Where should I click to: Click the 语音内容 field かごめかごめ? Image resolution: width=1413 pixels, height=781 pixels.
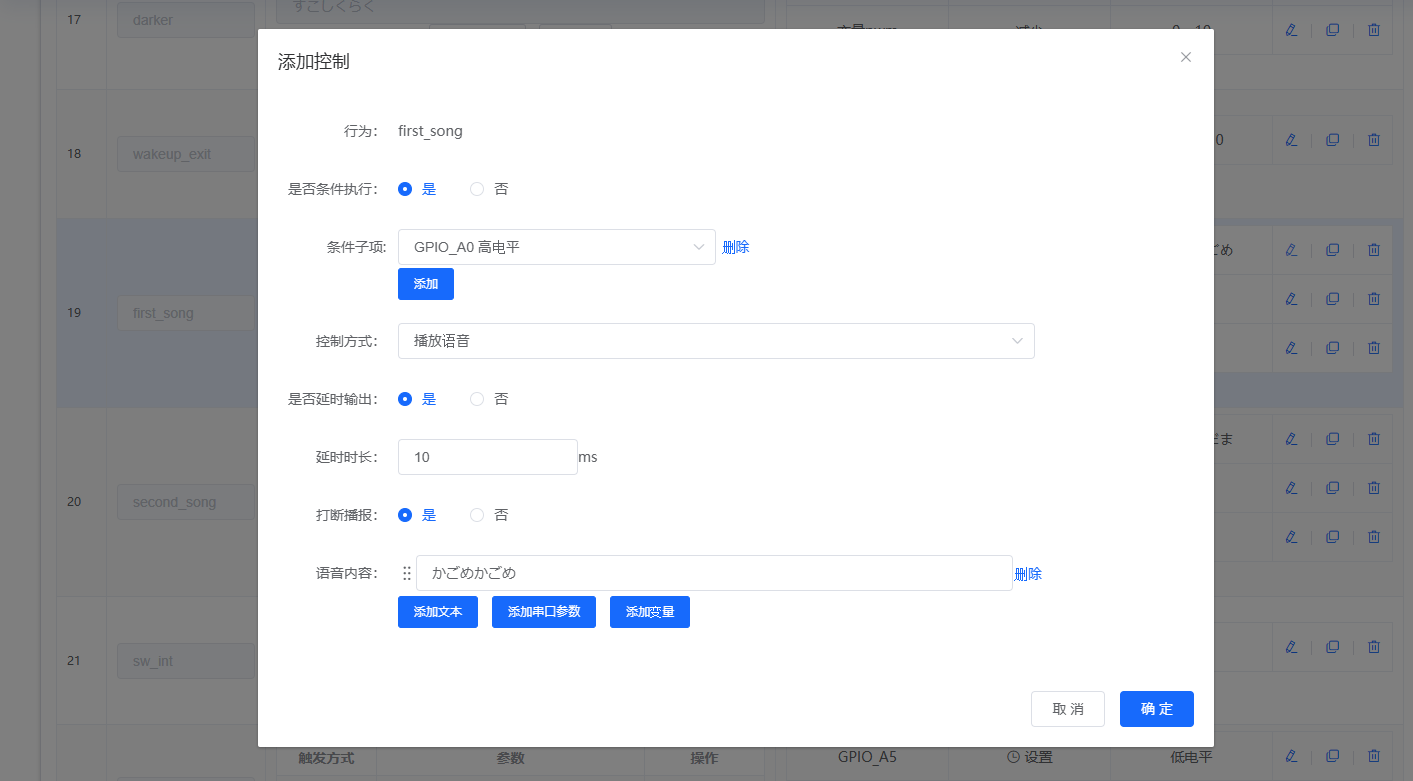[714, 573]
